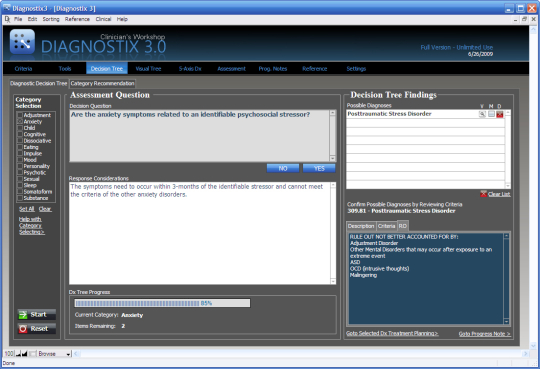This screenshot has width=540, height=369.
Task: Check the Psychotic category checkbox
Action: (20, 172)
